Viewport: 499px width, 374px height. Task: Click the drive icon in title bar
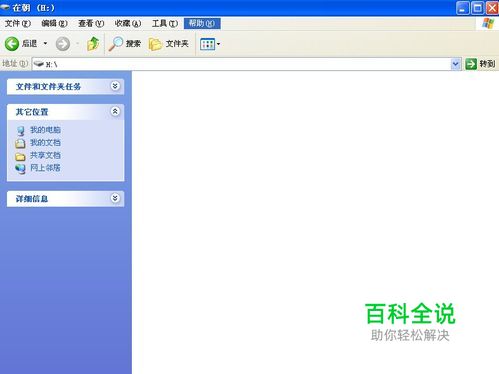pyautogui.click(x=4, y=7)
